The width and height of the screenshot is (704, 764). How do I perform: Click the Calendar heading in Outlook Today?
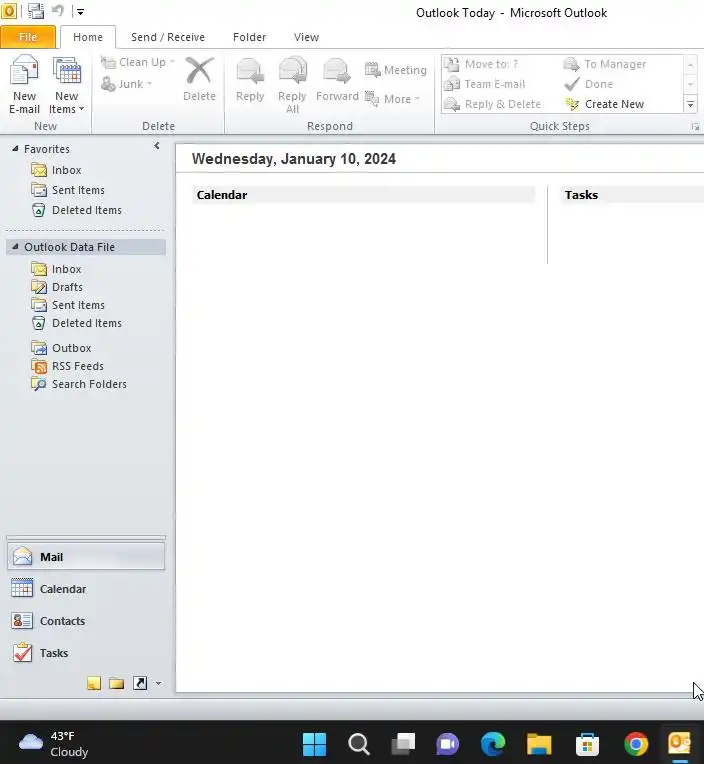click(222, 195)
